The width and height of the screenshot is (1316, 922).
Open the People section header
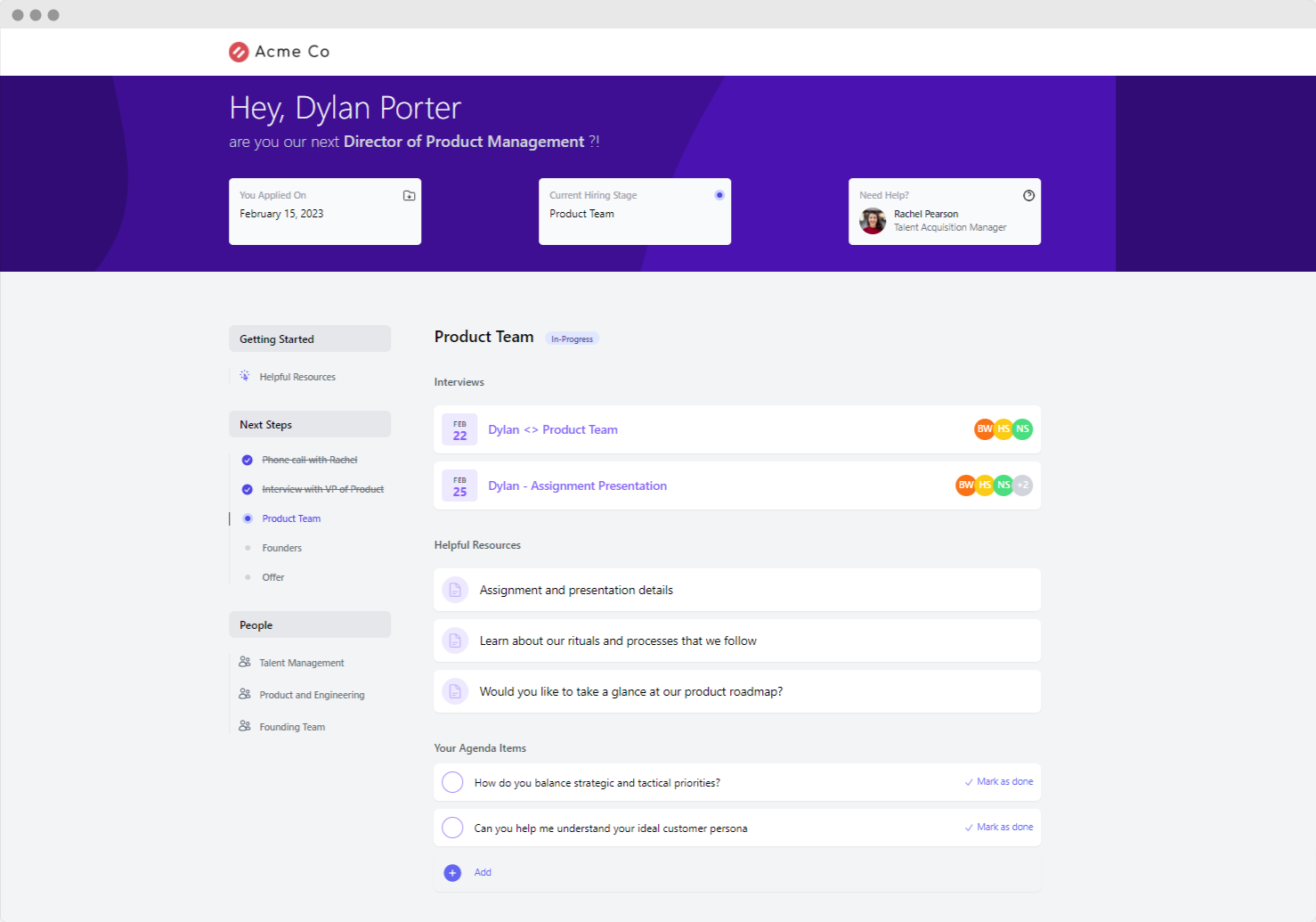(310, 624)
